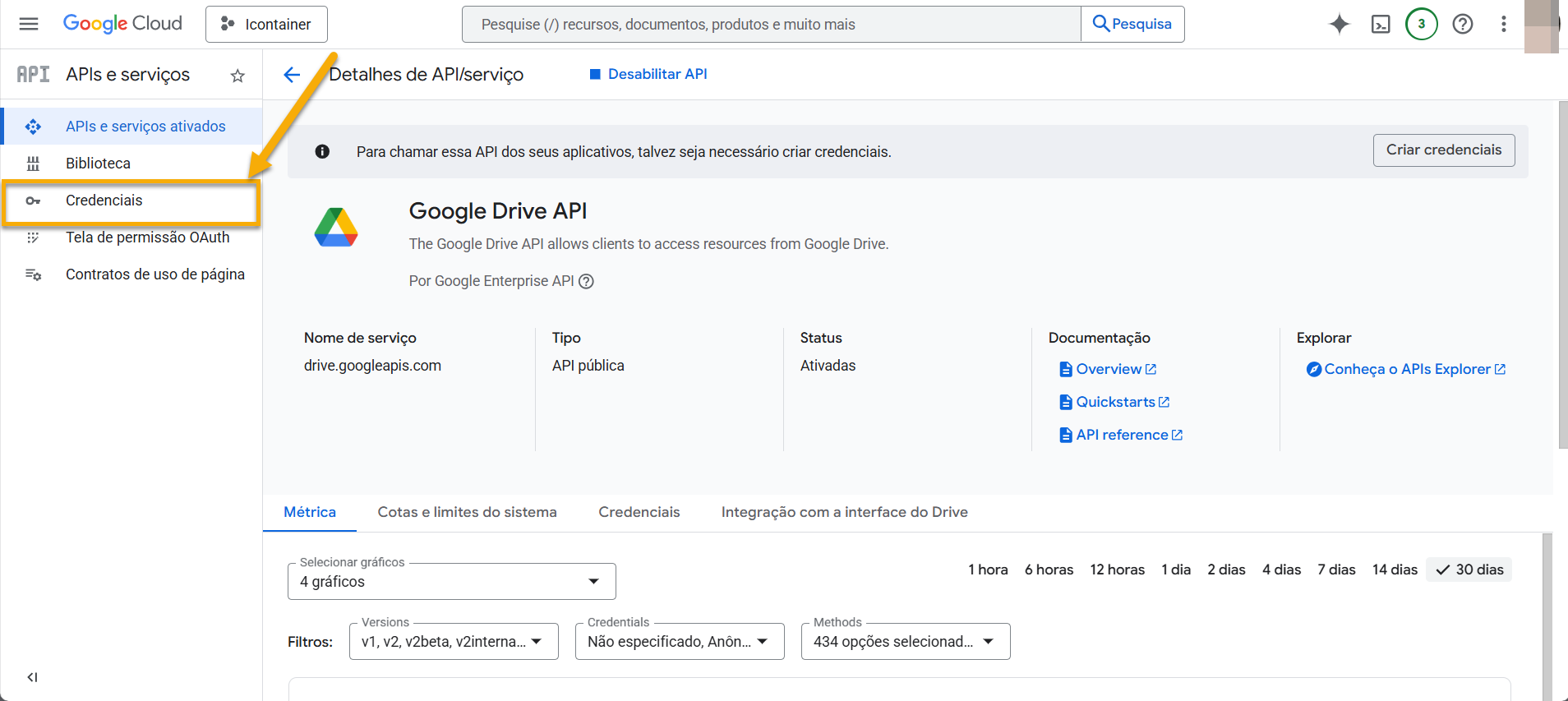
Task: Open Contratos de uso de página
Action: tap(131, 274)
